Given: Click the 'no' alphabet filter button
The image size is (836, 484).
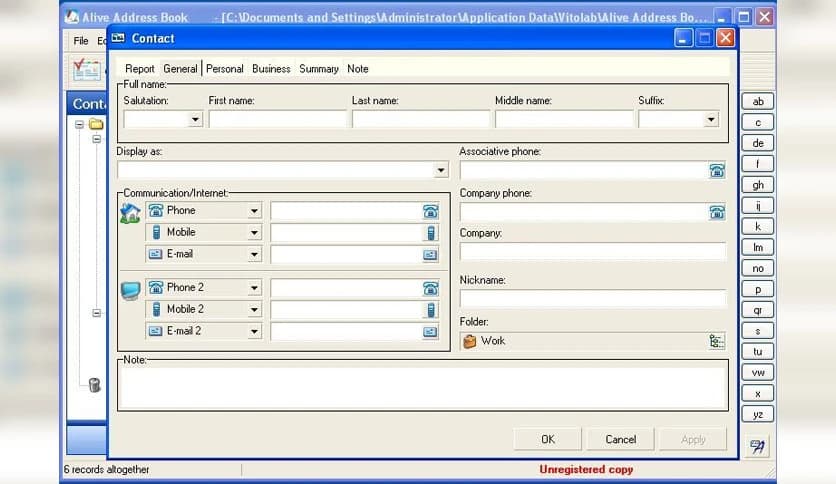Looking at the screenshot, I should click(x=758, y=268).
